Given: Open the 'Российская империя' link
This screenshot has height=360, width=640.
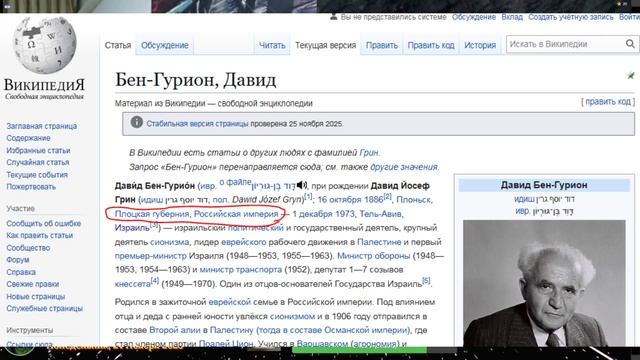Looking at the screenshot, I should pos(236,214).
